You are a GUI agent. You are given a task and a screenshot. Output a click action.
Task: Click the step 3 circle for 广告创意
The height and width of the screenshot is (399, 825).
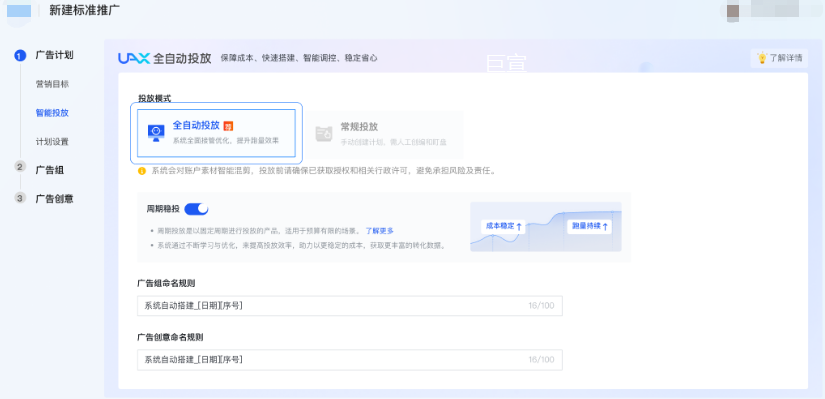click(x=20, y=198)
